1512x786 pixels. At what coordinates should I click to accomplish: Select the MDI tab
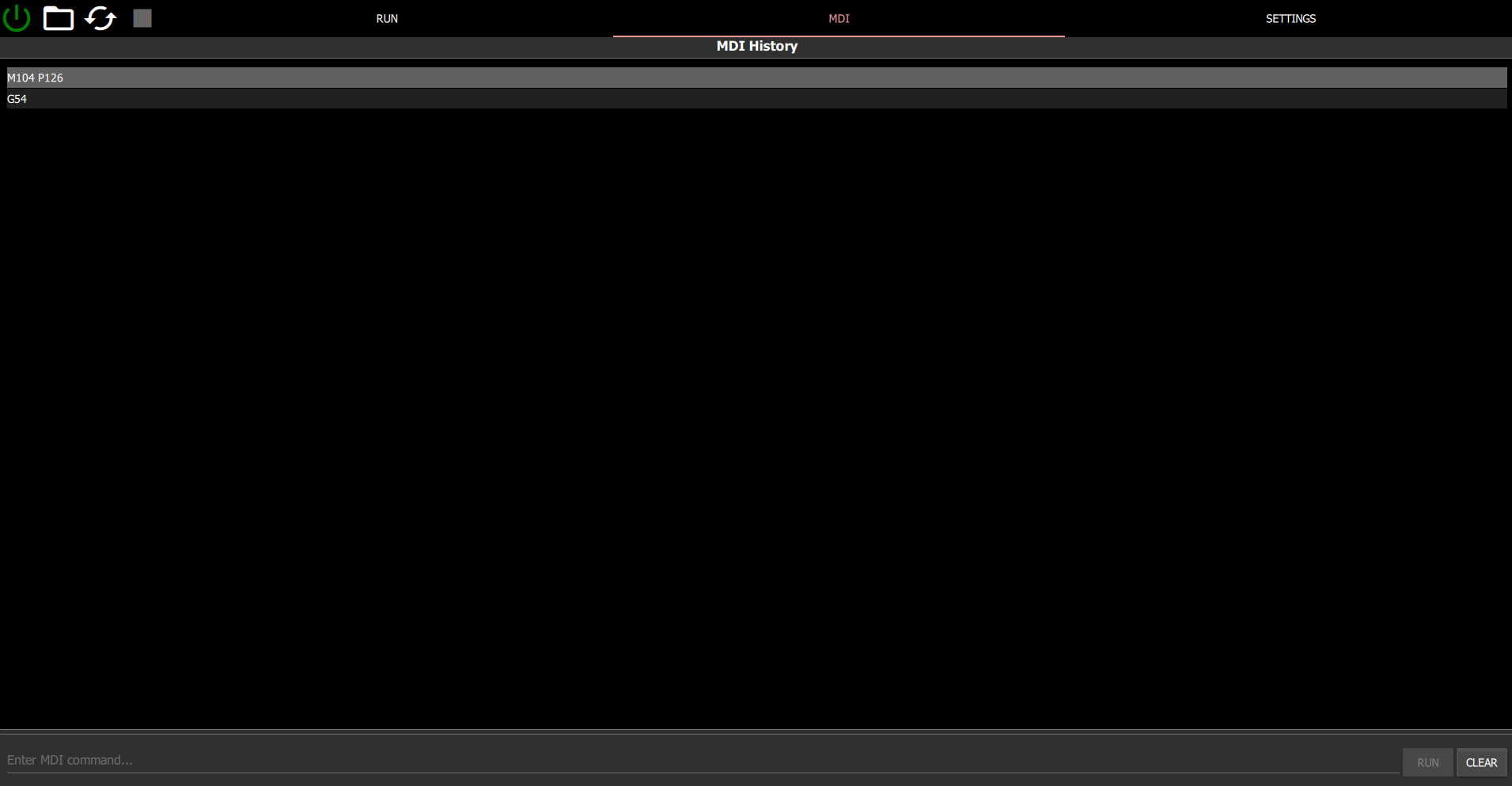[x=839, y=18]
